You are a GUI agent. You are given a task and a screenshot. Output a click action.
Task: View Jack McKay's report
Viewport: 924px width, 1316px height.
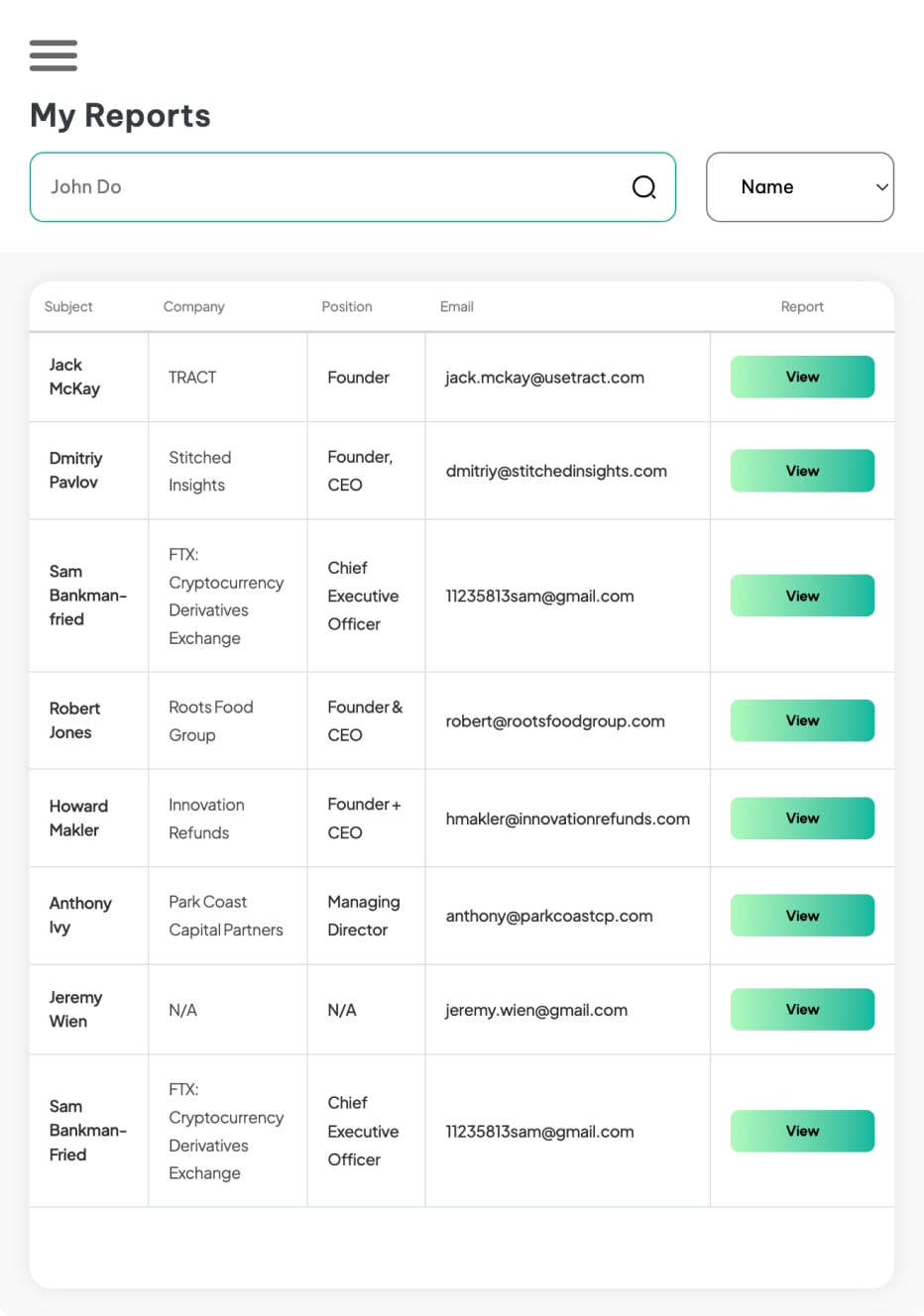pos(801,377)
